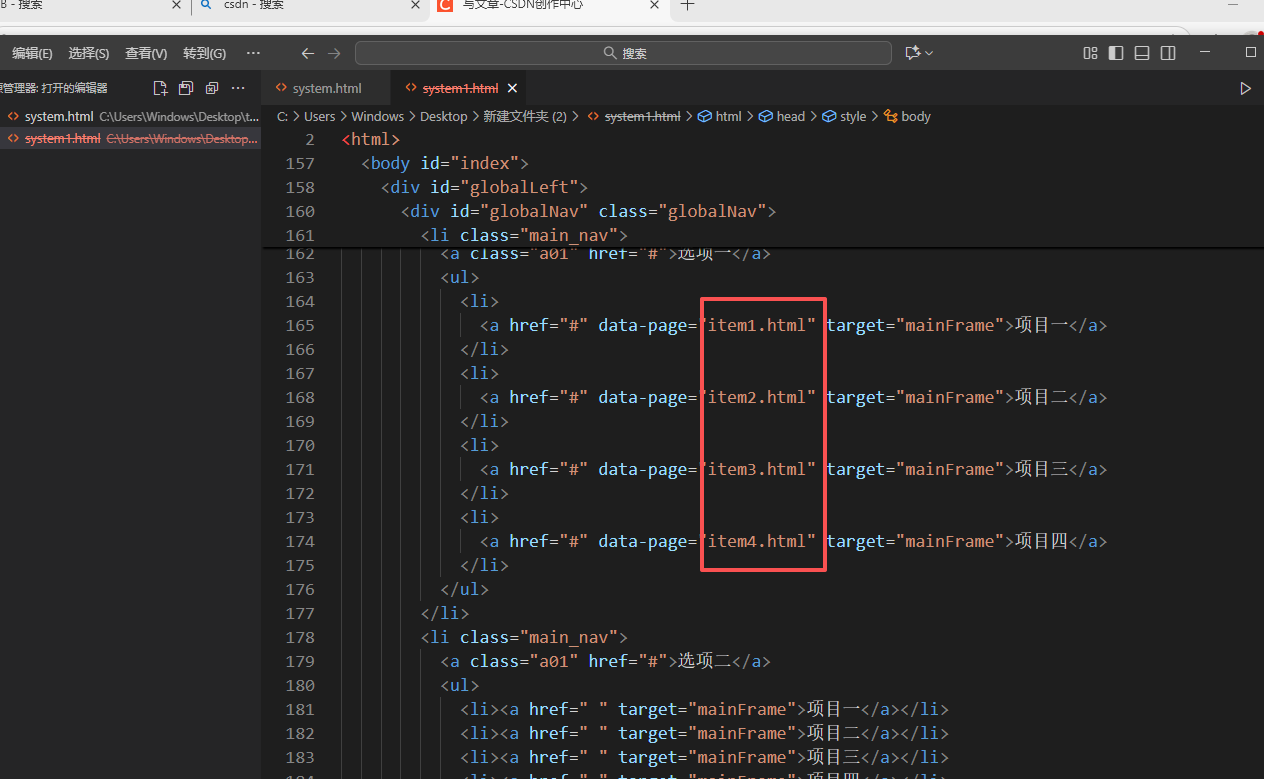Jump to sticky line div id="globalLeft"

coord(484,187)
